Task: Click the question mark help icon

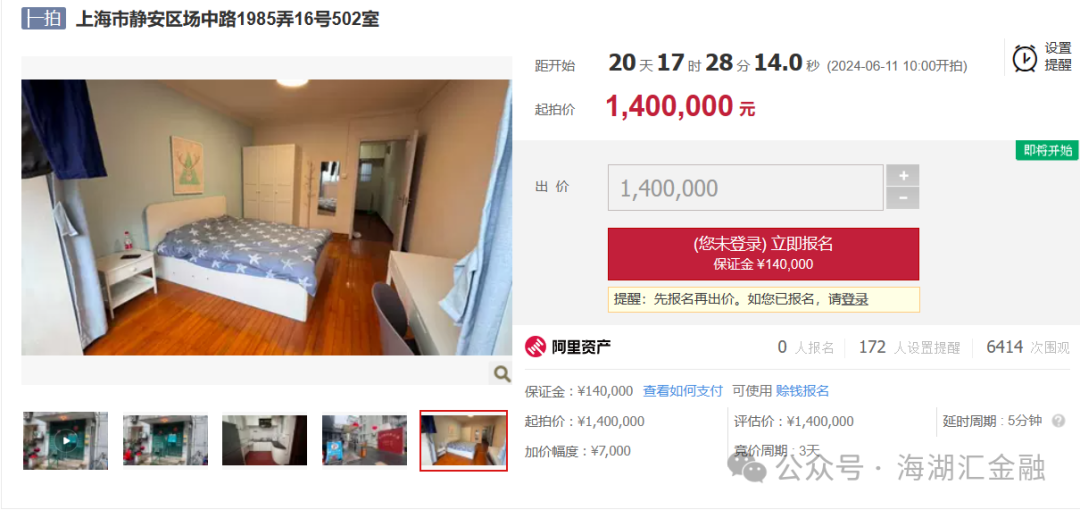Action: pyautogui.click(x=1058, y=421)
